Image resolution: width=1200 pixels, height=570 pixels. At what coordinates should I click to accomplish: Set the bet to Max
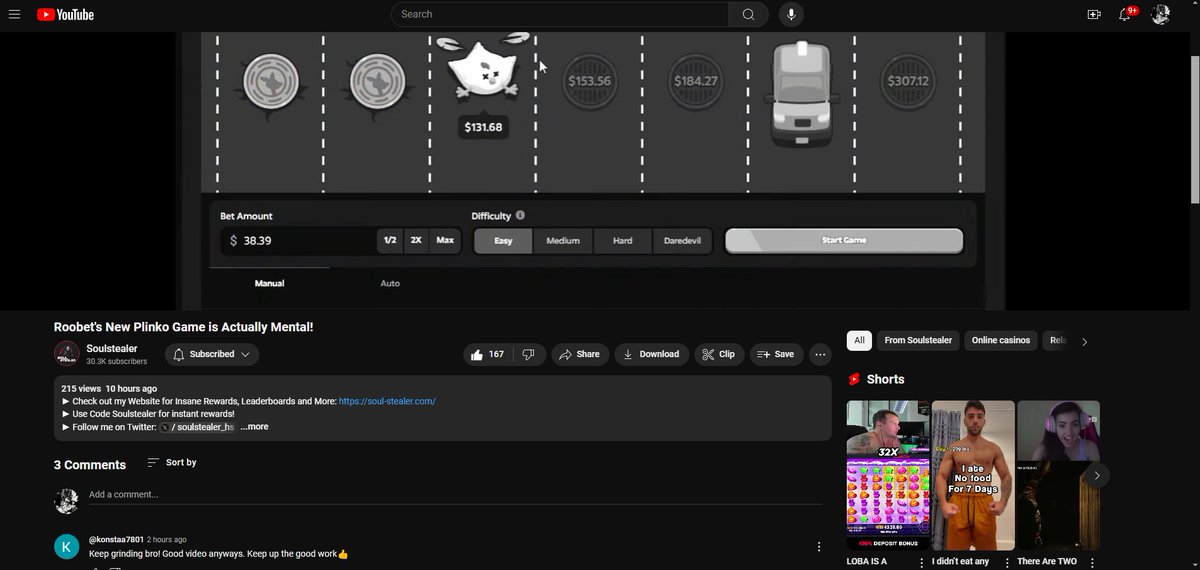click(x=445, y=240)
